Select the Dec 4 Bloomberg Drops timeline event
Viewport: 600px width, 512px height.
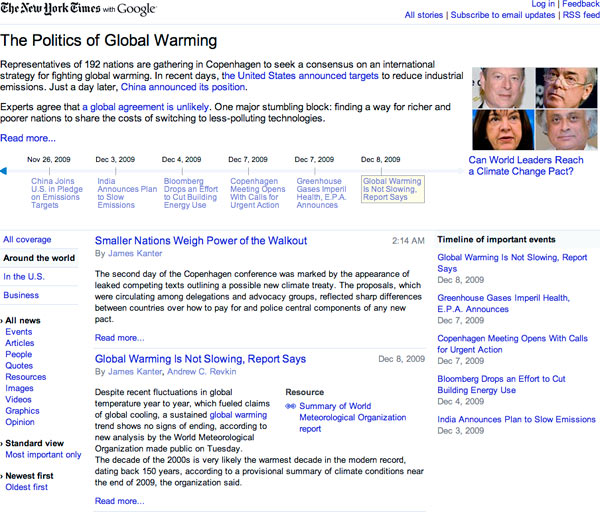coord(191,193)
